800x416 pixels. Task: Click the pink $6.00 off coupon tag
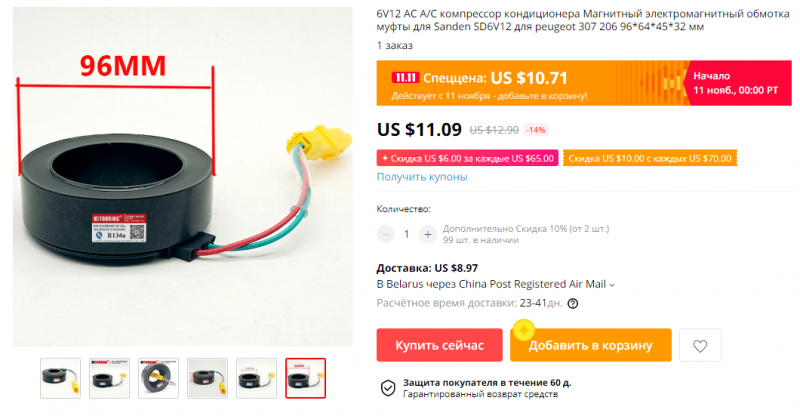tap(467, 158)
